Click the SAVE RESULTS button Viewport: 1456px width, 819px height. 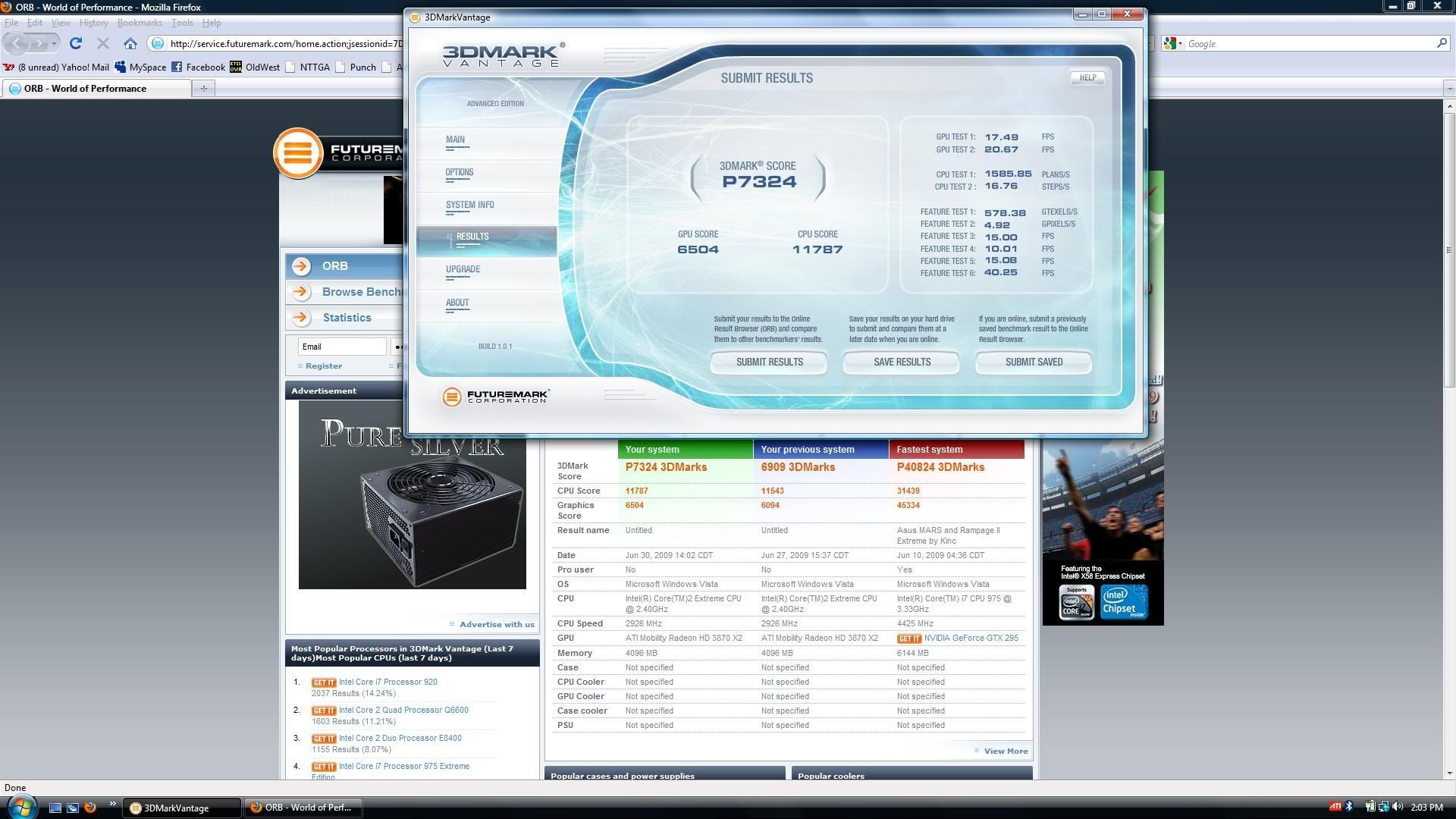click(902, 362)
